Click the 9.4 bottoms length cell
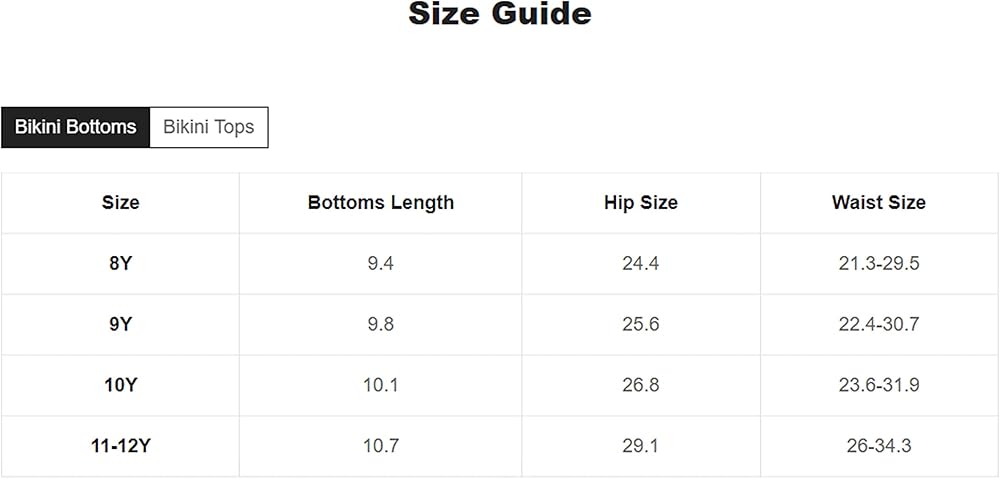Screen dimensions: 1000x479 coord(380,264)
